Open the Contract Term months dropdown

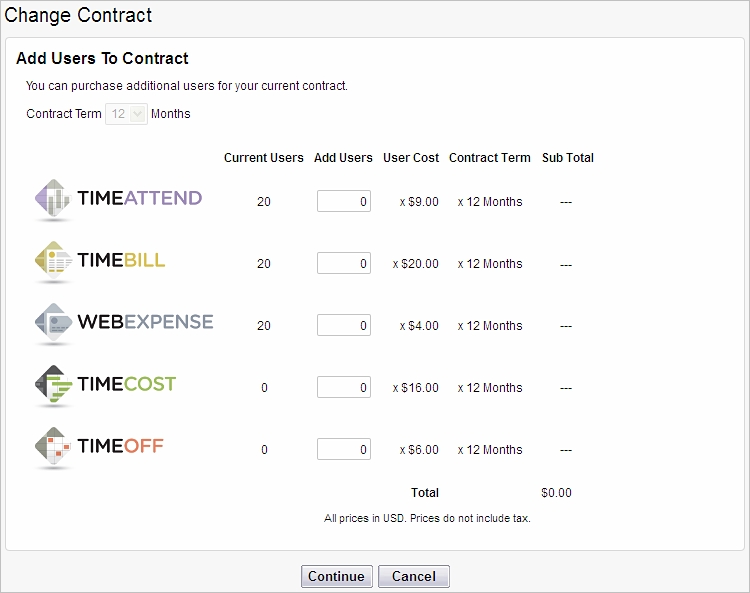click(126, 114)
